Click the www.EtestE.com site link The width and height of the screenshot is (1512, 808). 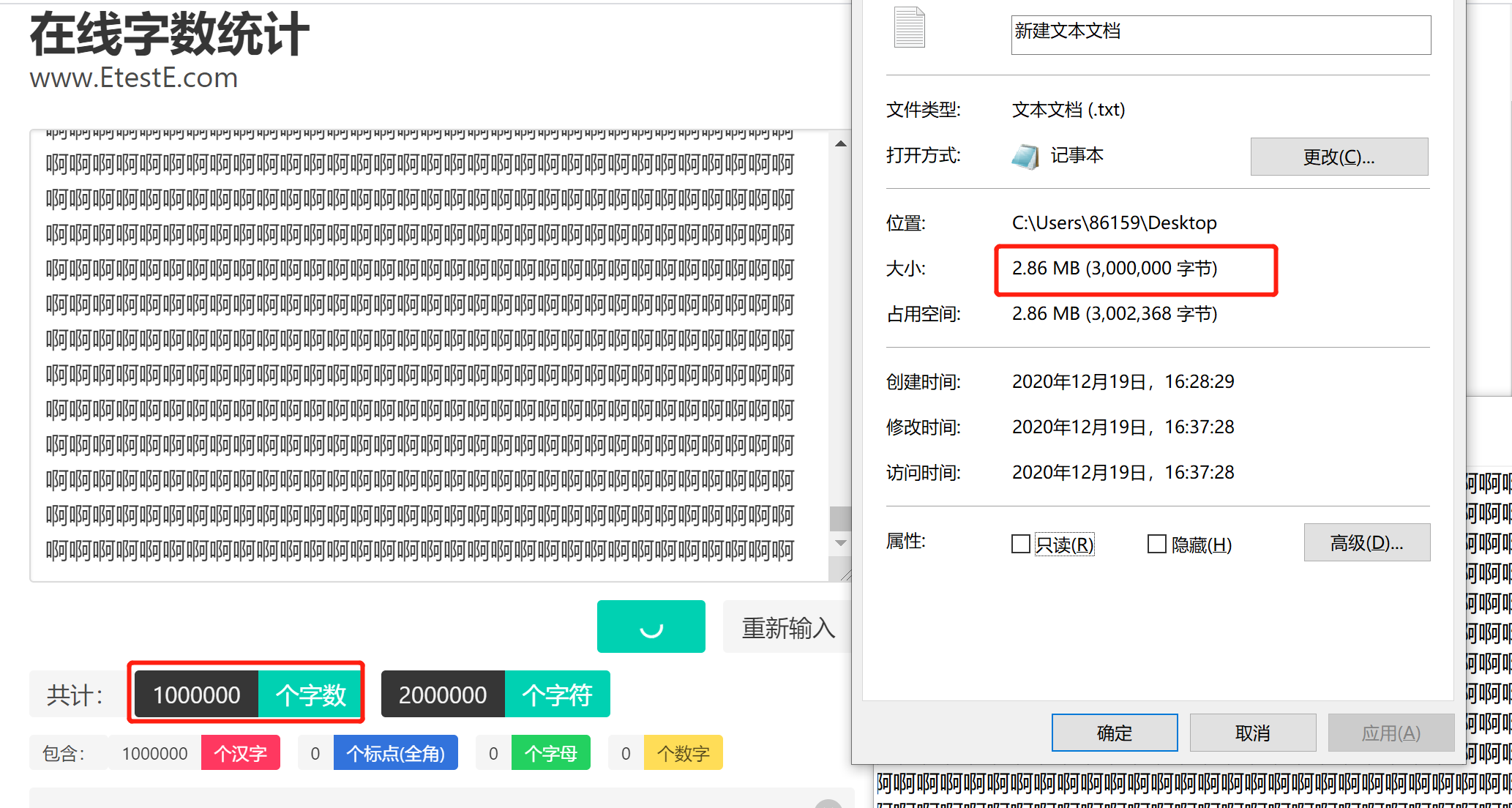134,78
